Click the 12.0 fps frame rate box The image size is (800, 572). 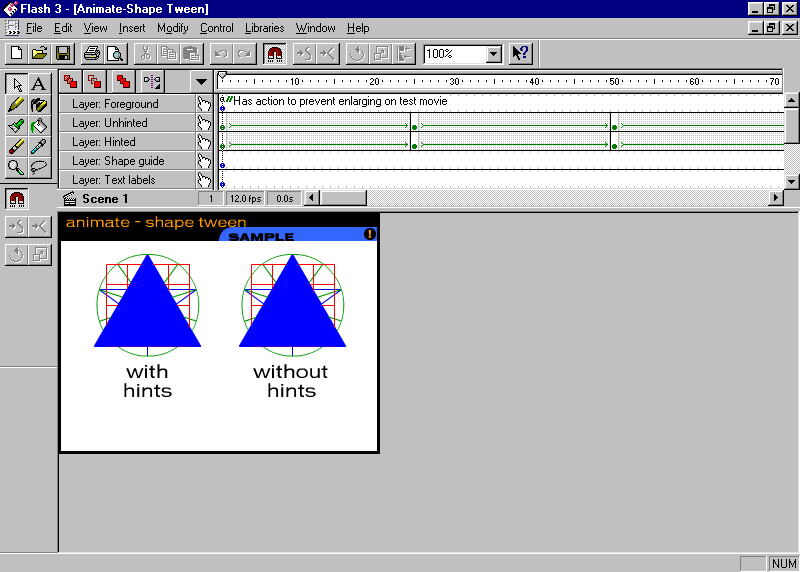[x=245, y=198]
